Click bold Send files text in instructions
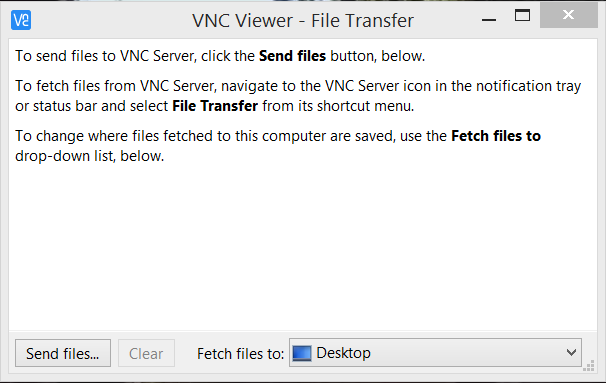Image resolution: width=606 pixels, height=383 pixels. [292, 56]
